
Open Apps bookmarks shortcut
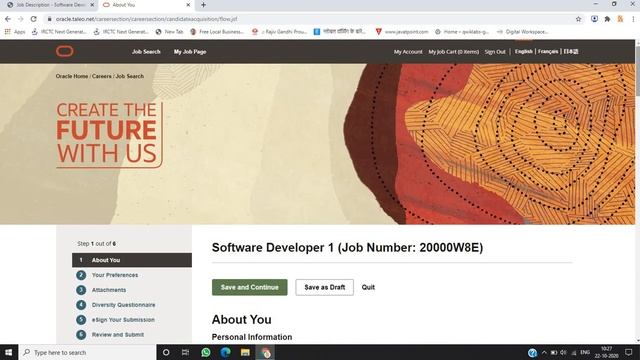[15, 31]
